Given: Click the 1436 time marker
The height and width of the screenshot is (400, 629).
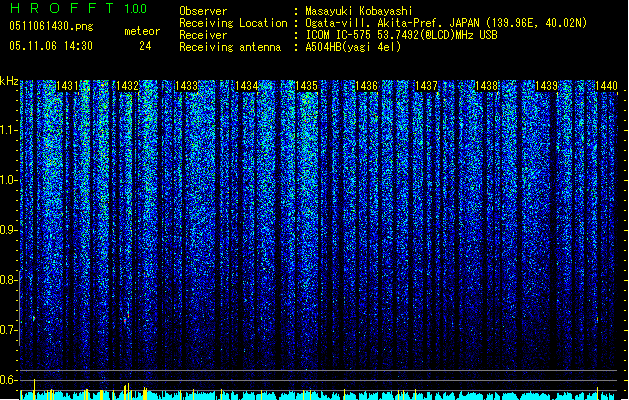Looking at the screenshot, I should pos(367,86).
